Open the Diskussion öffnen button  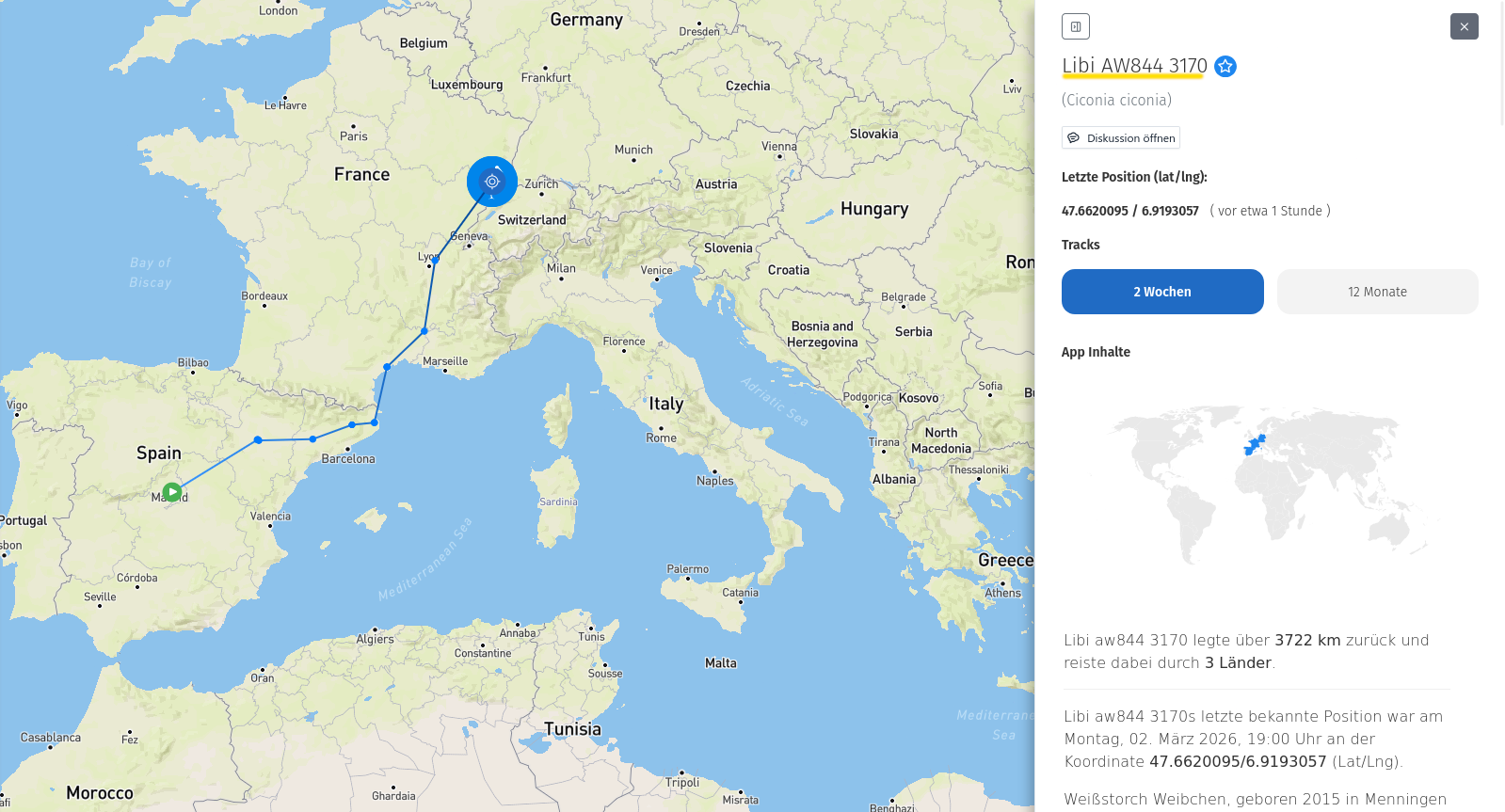1120,138
